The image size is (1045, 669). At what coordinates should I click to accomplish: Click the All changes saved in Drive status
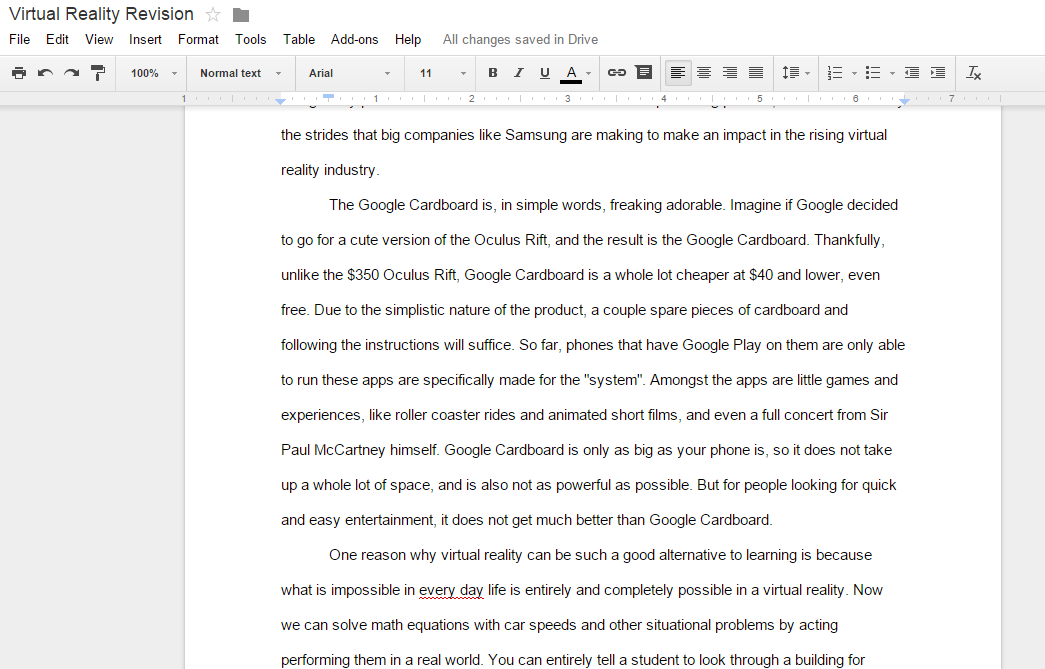[x=520, y=39]
